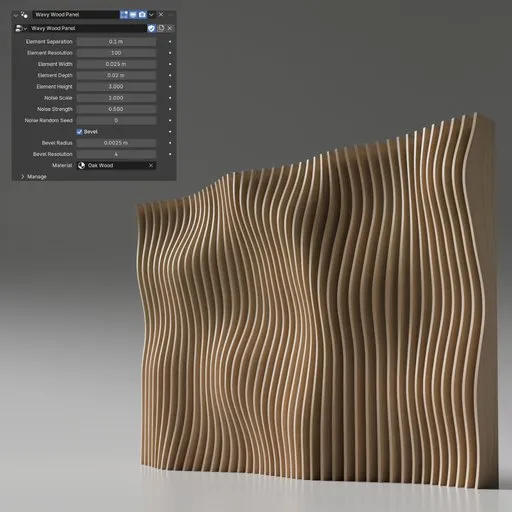Collapse the Wavy Wood Panel modifier

click(16, 15)
